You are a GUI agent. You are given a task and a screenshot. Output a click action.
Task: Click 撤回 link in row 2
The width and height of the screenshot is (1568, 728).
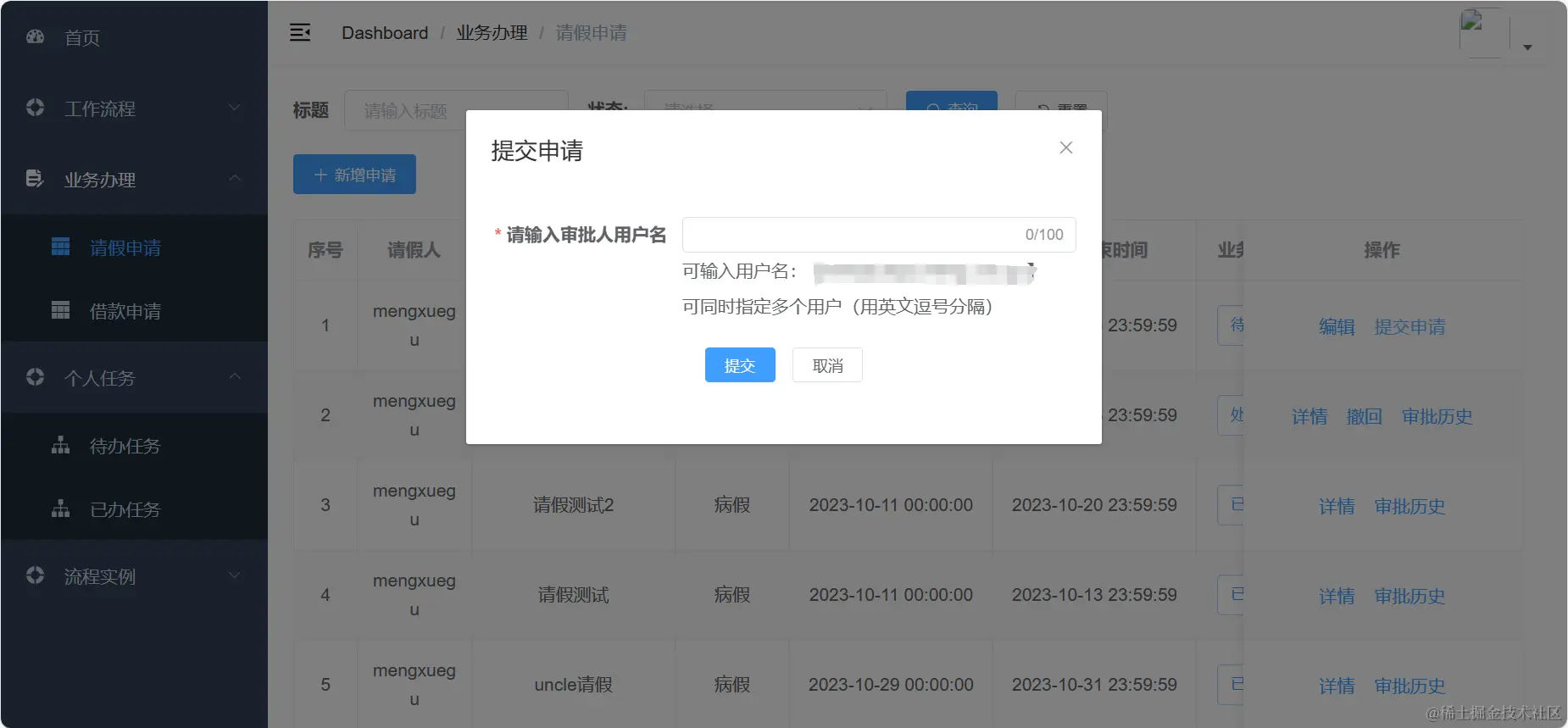[x=1365, y=416]
